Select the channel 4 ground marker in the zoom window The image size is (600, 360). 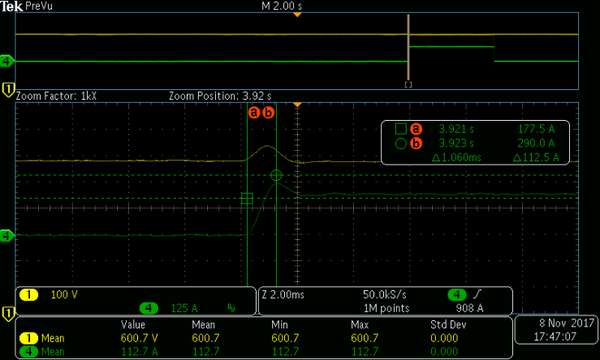7,235
